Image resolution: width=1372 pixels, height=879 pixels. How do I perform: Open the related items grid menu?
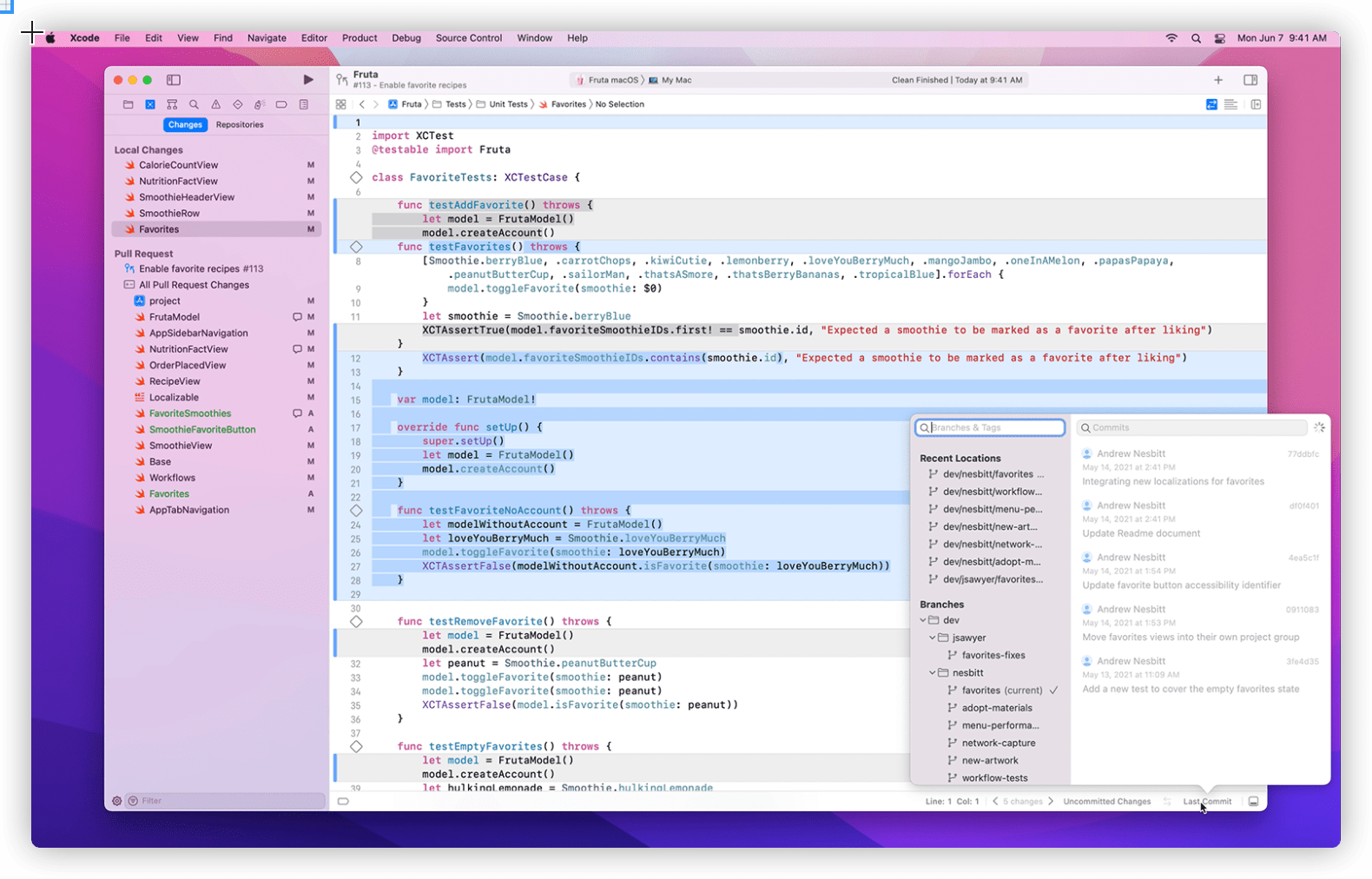pyautogui.click(x=341, y=104)
